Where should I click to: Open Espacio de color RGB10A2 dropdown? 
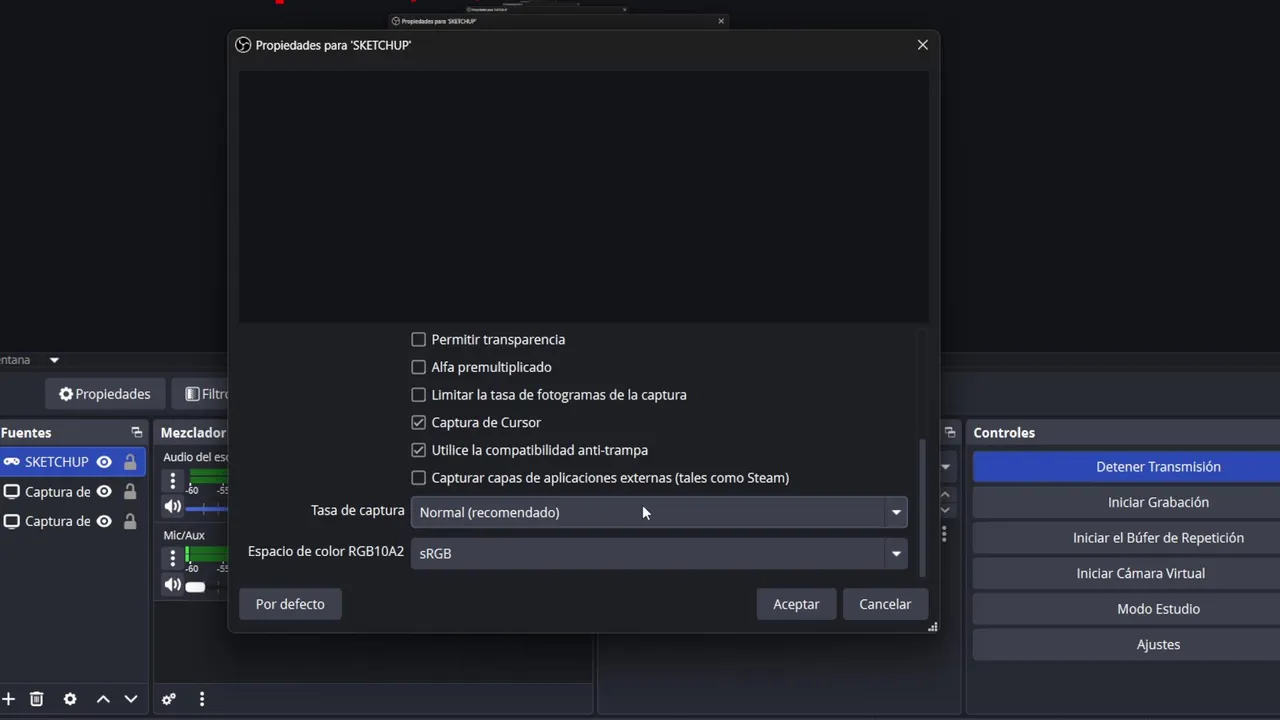[x=659, y=553]
